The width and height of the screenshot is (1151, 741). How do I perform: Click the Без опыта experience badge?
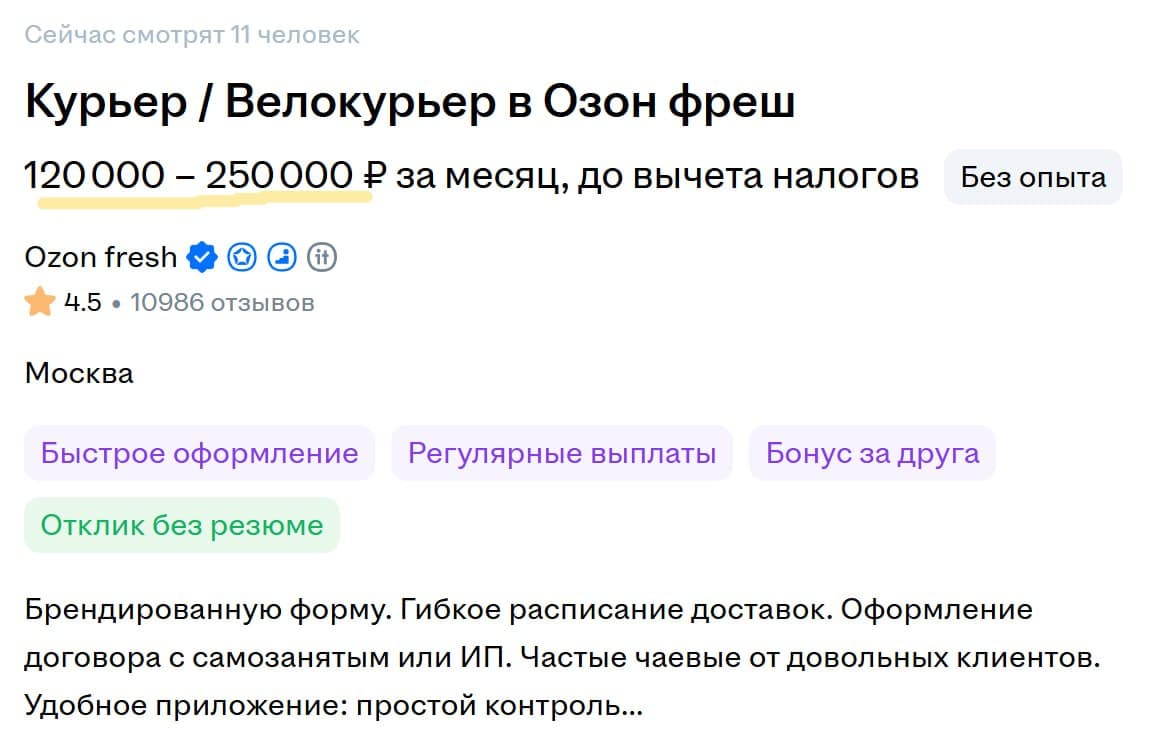tap(1033, 178)
